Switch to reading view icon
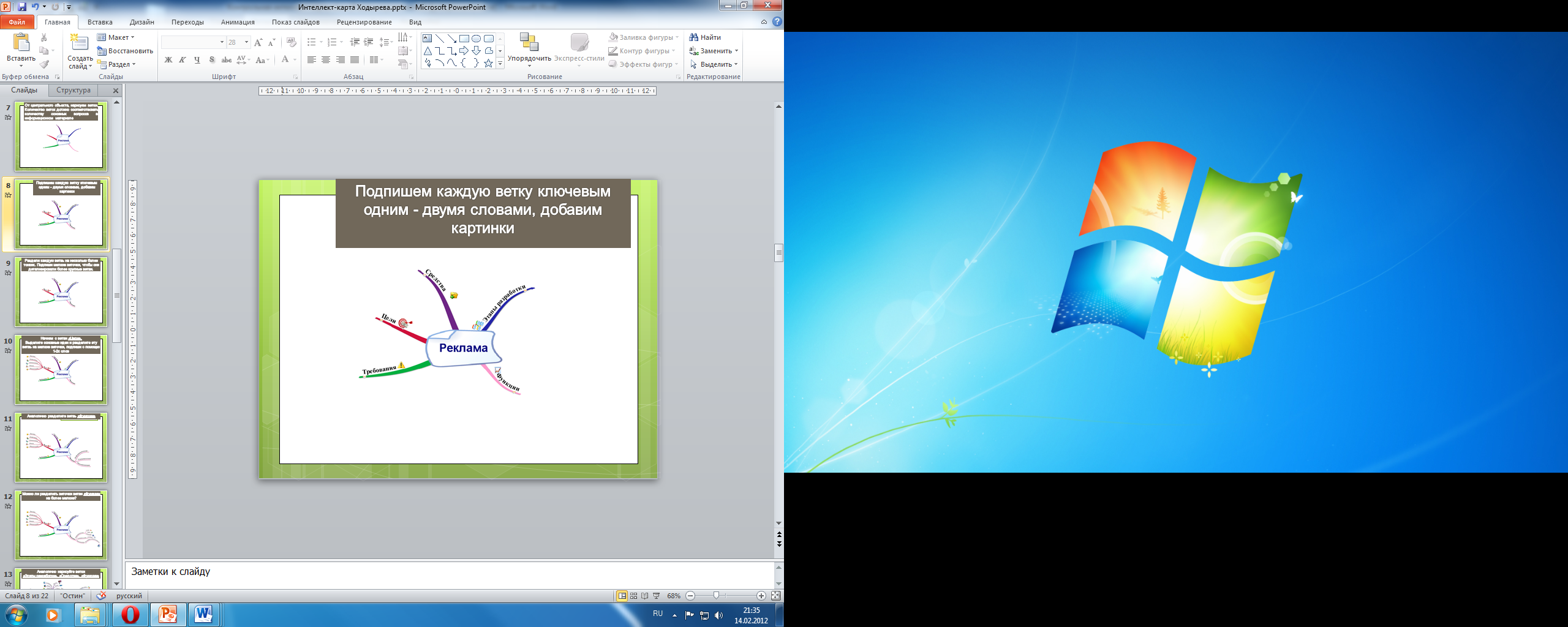This screenshot has height=627, width=1568. (645, 596)
